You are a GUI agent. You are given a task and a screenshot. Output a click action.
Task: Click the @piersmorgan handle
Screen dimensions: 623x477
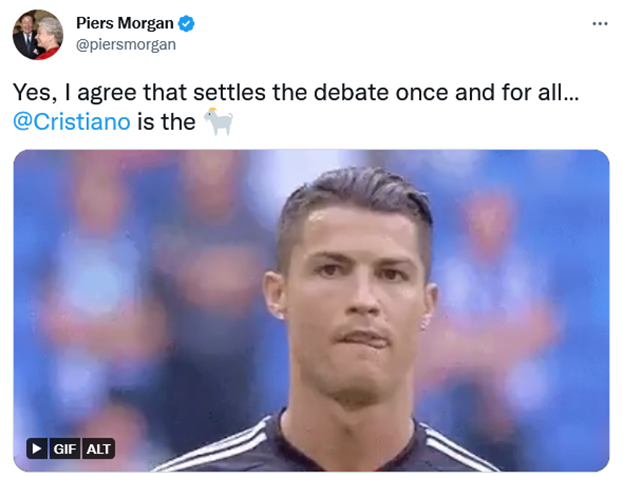coord(126,44)
